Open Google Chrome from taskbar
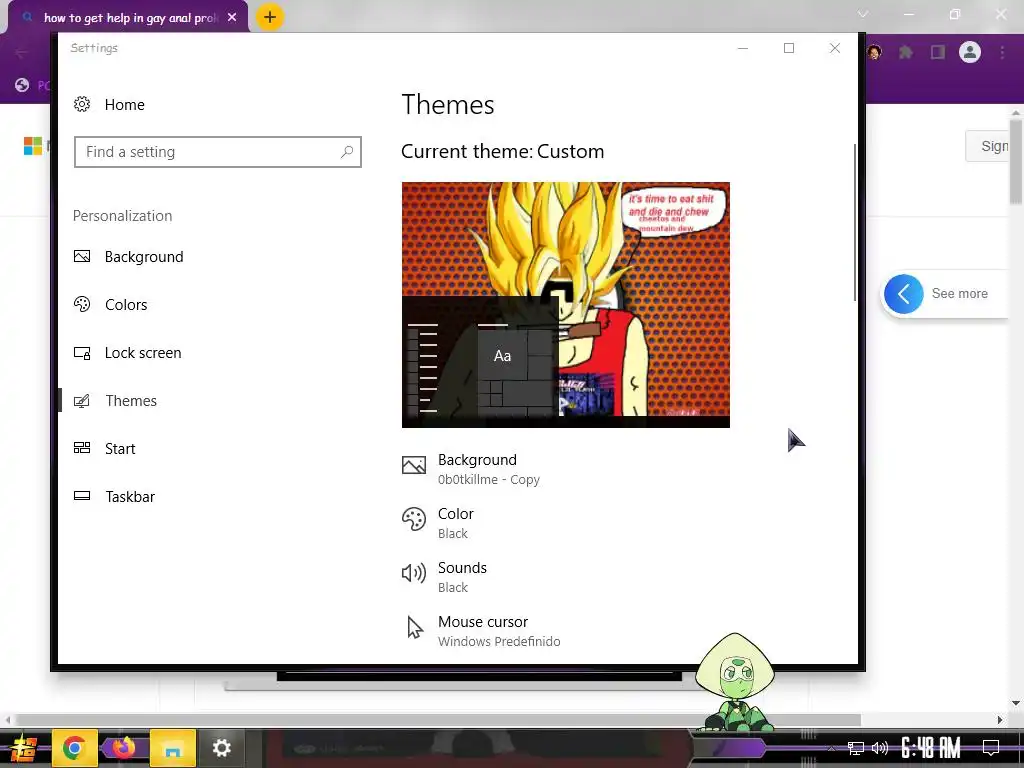Screen dimensions: 1024x768 (x=74, y=748)
